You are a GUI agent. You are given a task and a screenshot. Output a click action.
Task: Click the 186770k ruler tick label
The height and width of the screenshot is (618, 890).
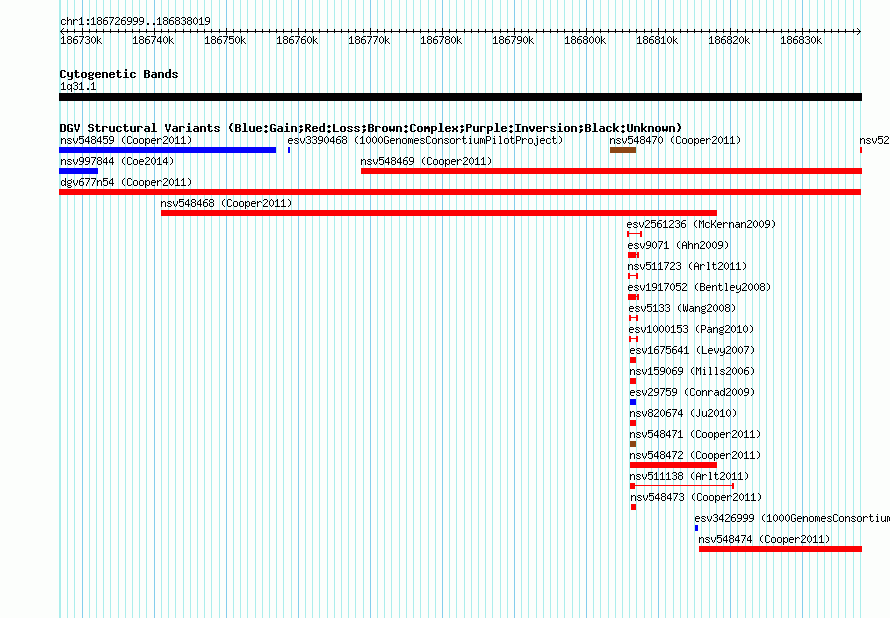click(369, 40)
